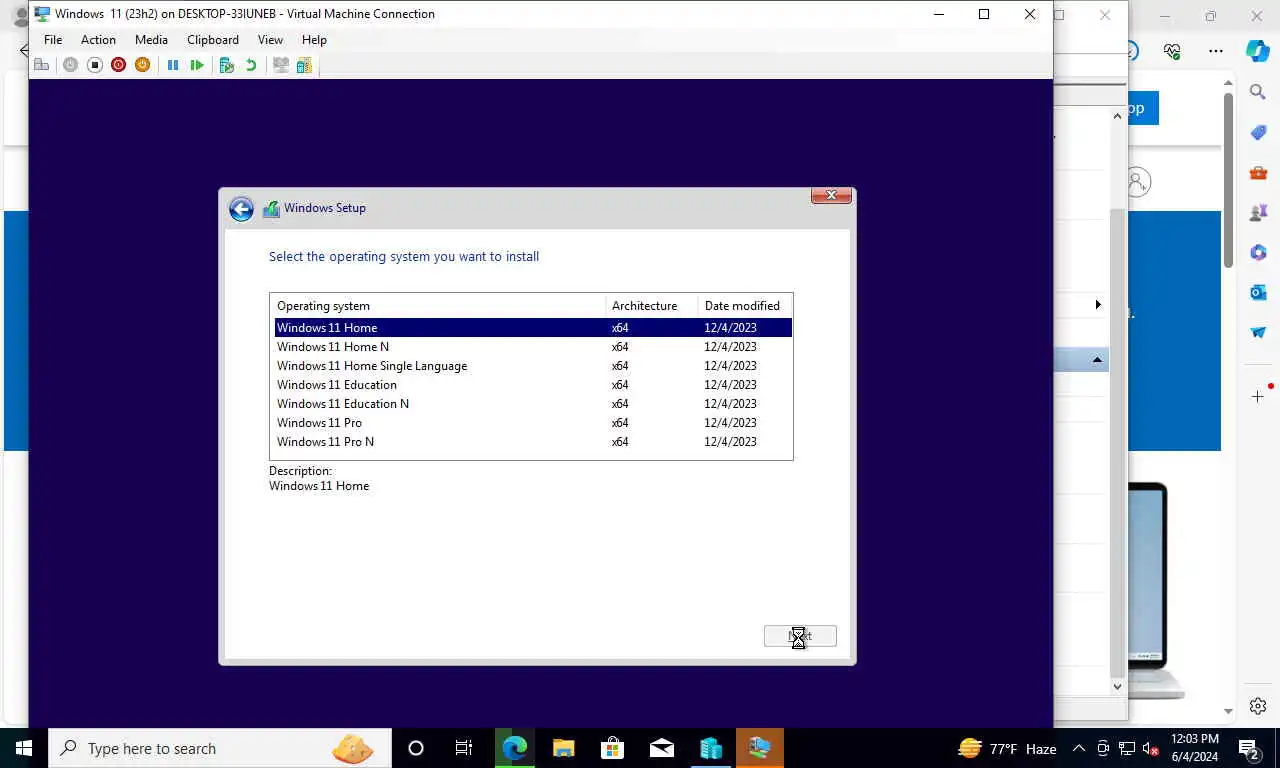Open Copilot in Edge sidebar
The width and height of the screenshot is (1280, 768).
1258,51
